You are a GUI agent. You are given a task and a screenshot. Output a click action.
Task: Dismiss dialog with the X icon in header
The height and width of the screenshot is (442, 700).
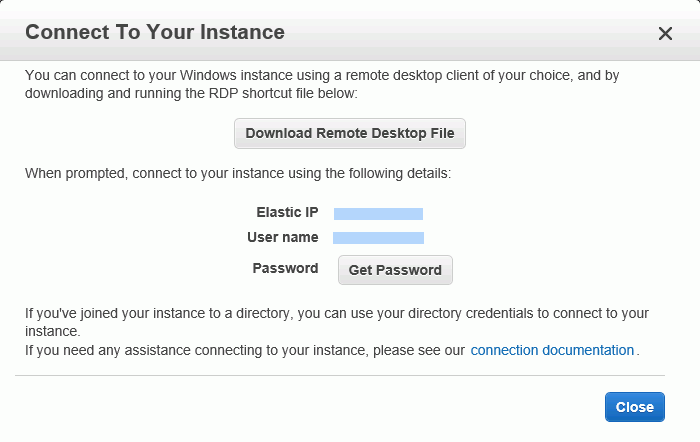coord(665,33)
